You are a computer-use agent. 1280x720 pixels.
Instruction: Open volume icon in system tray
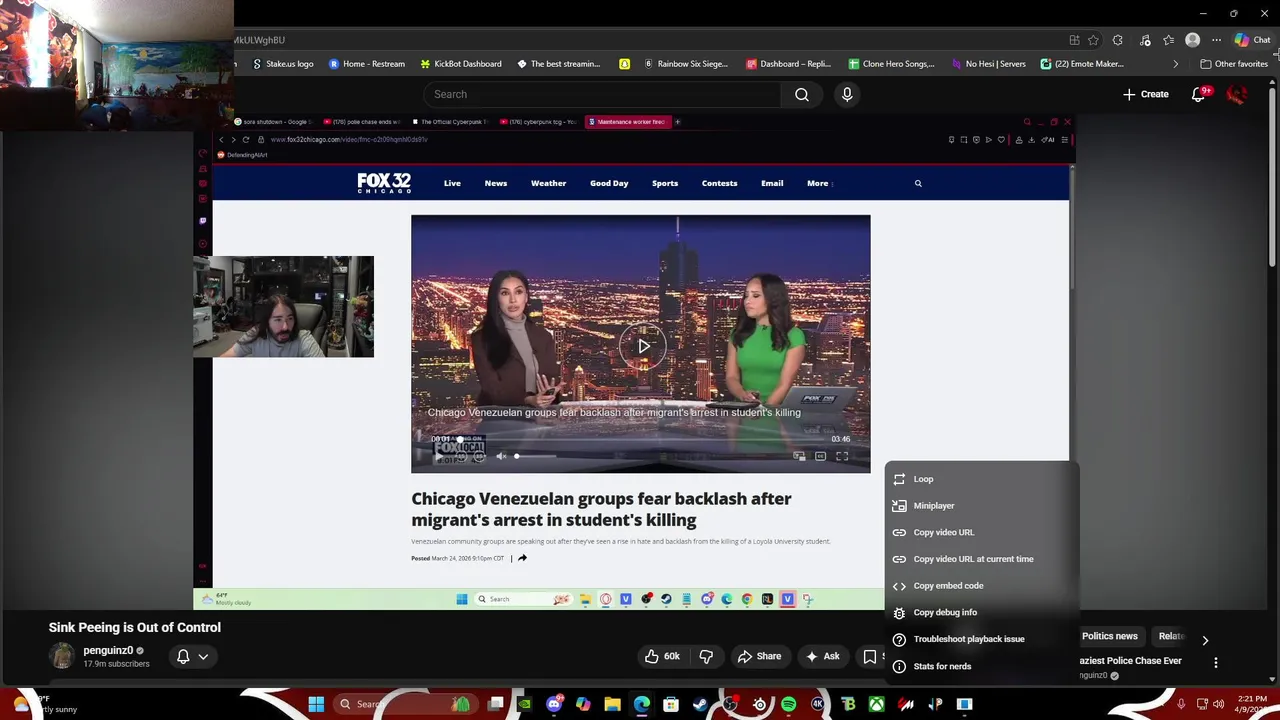1218,704
